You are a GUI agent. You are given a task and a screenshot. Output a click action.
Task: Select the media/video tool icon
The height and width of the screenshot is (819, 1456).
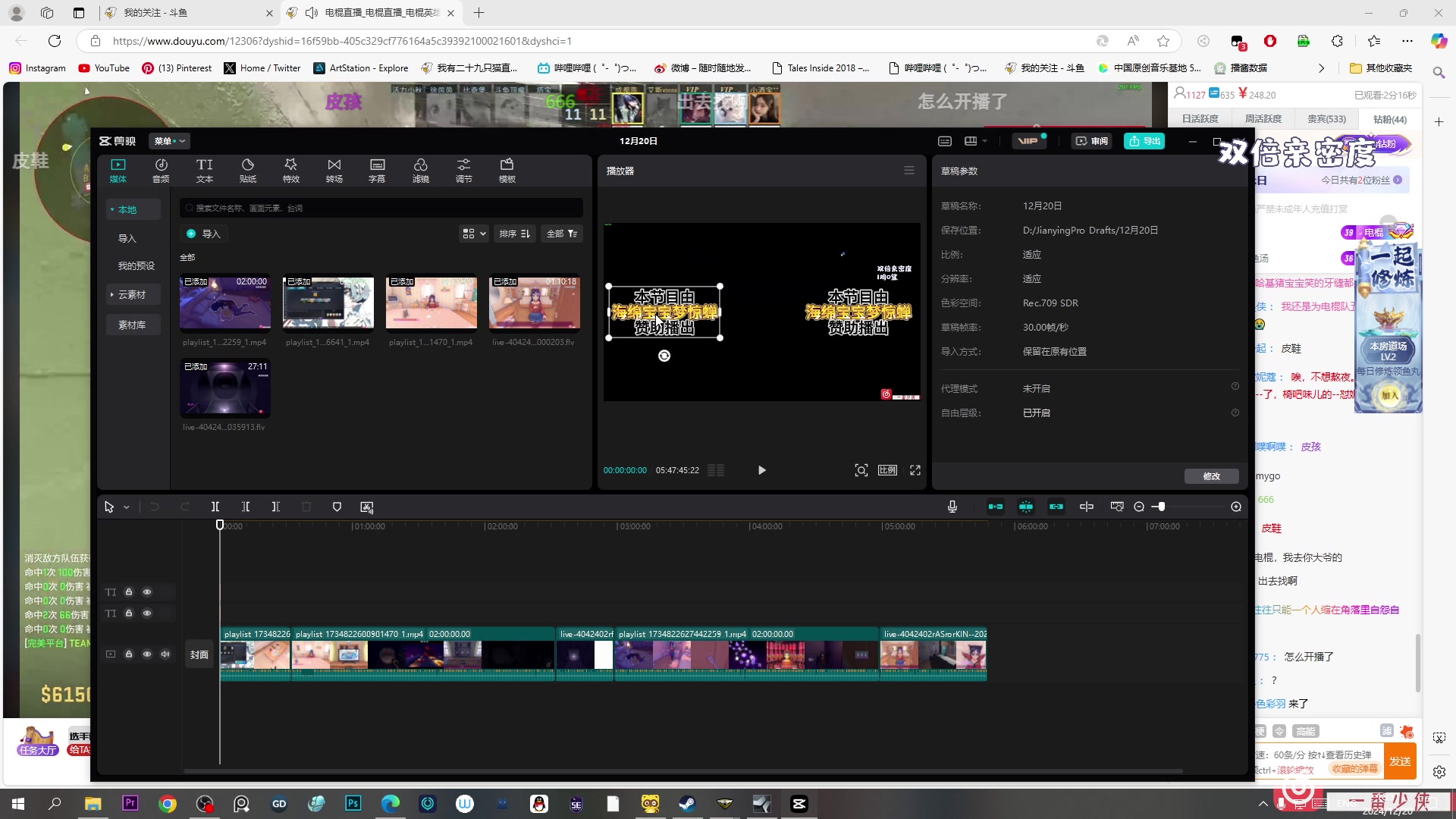(x=118, y=169)
